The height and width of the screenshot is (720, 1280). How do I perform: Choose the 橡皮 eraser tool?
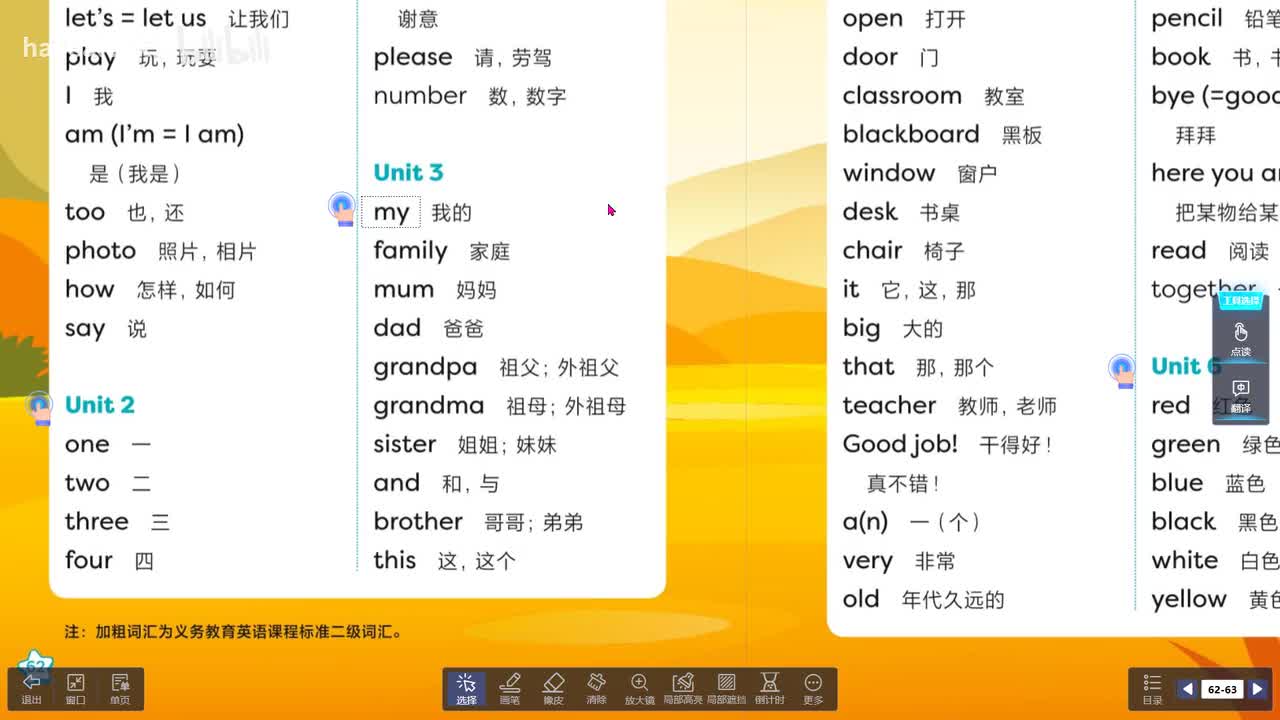pos(553,689)
